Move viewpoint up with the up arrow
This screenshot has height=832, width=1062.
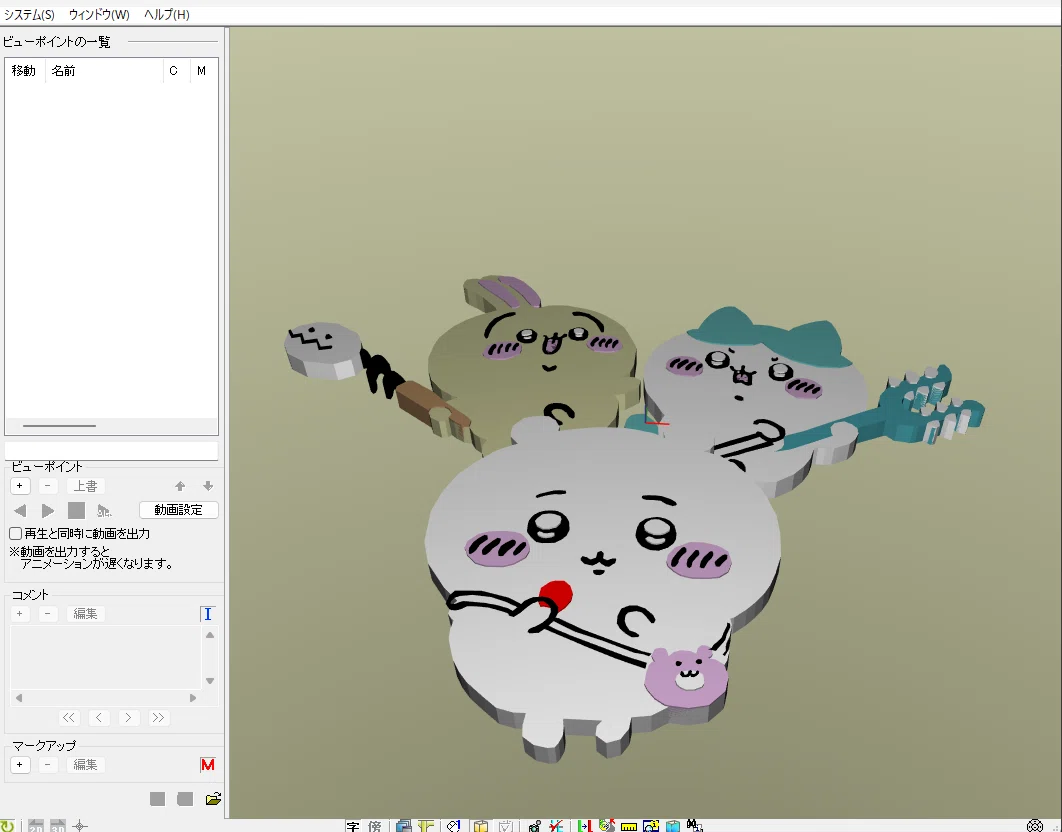pos(180,486)
